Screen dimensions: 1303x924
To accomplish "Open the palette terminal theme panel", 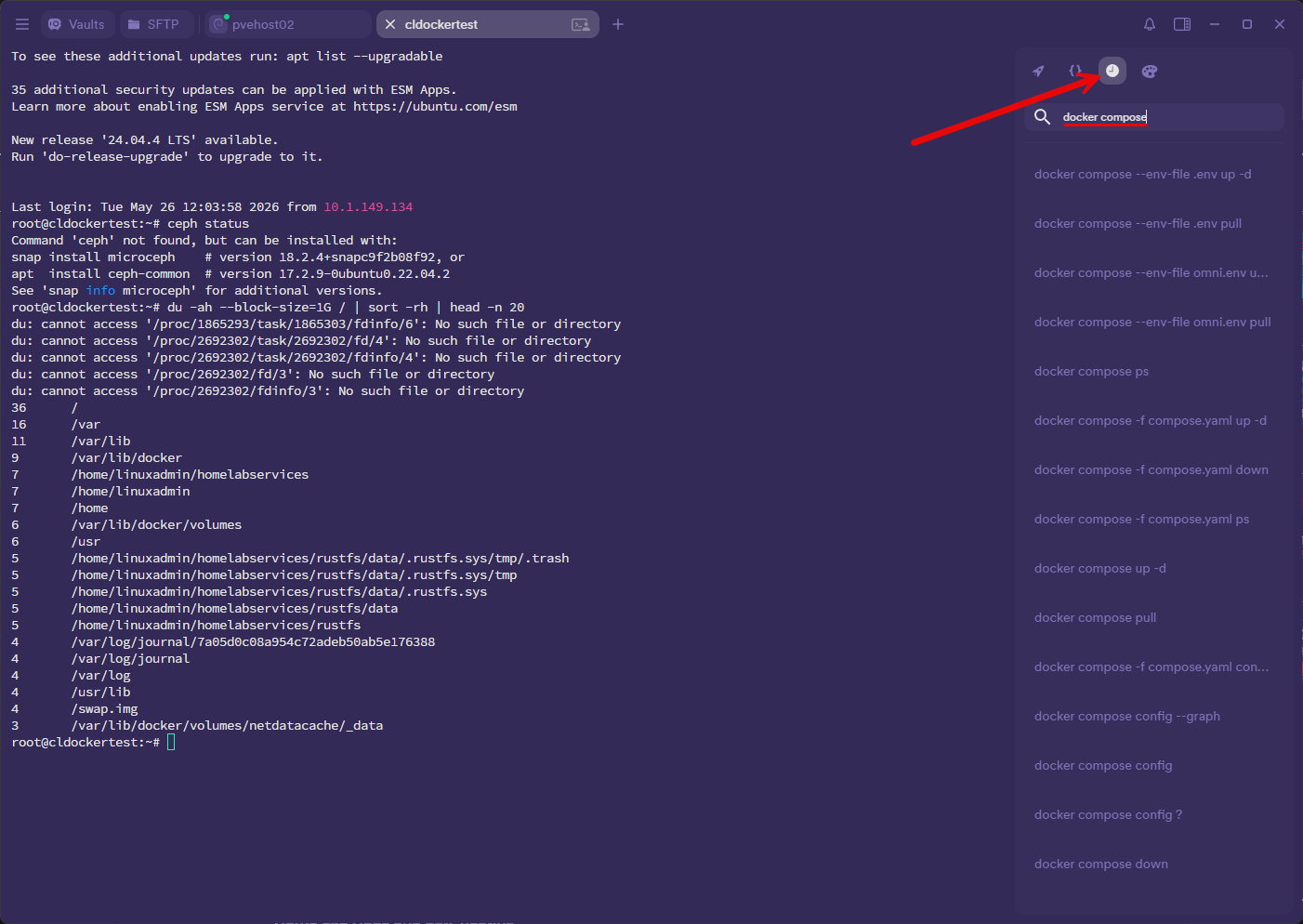I will tap(1150, 71).
